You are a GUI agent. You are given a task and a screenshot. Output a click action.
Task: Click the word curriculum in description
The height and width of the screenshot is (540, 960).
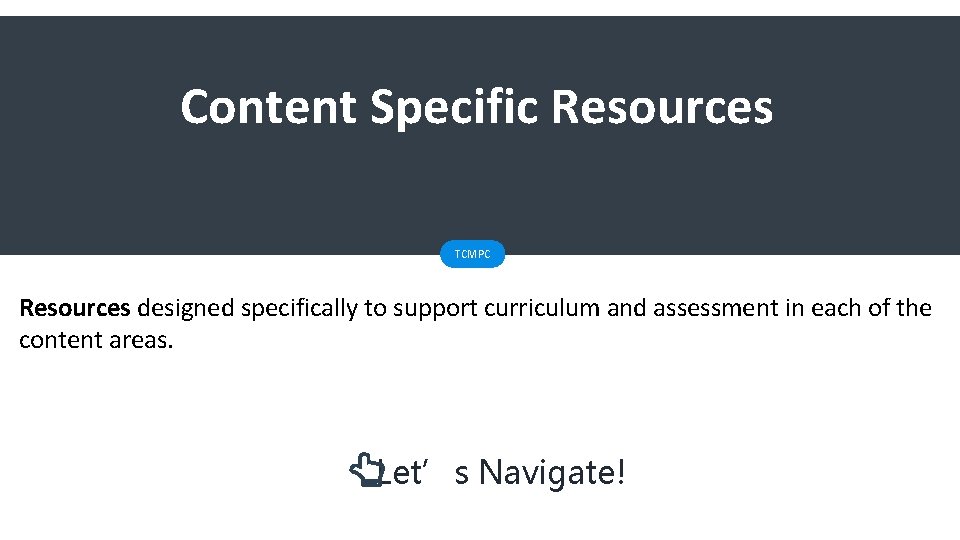click(x=543, y=308)
